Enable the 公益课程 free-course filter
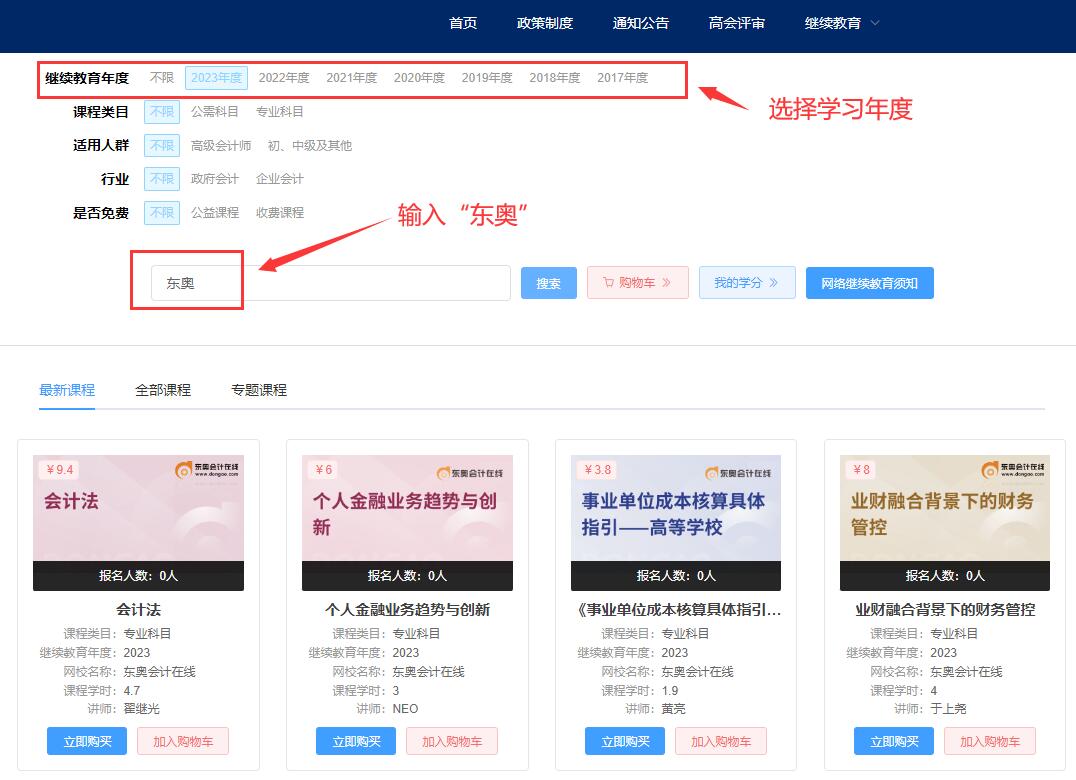Image resolution: width=1076 pixels, height=780 pixels. point(217,213)
